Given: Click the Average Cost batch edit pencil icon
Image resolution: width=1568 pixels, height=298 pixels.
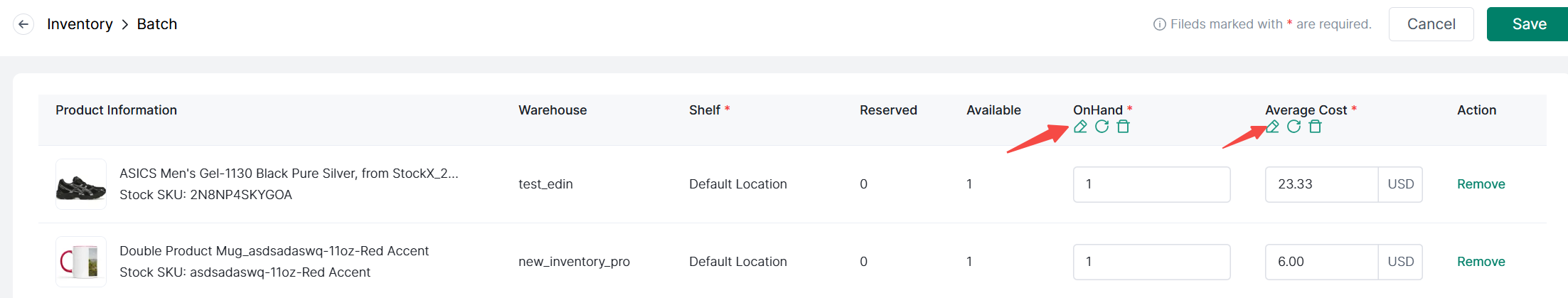Looking at the screenshot, I should (x=1272, y=127).
